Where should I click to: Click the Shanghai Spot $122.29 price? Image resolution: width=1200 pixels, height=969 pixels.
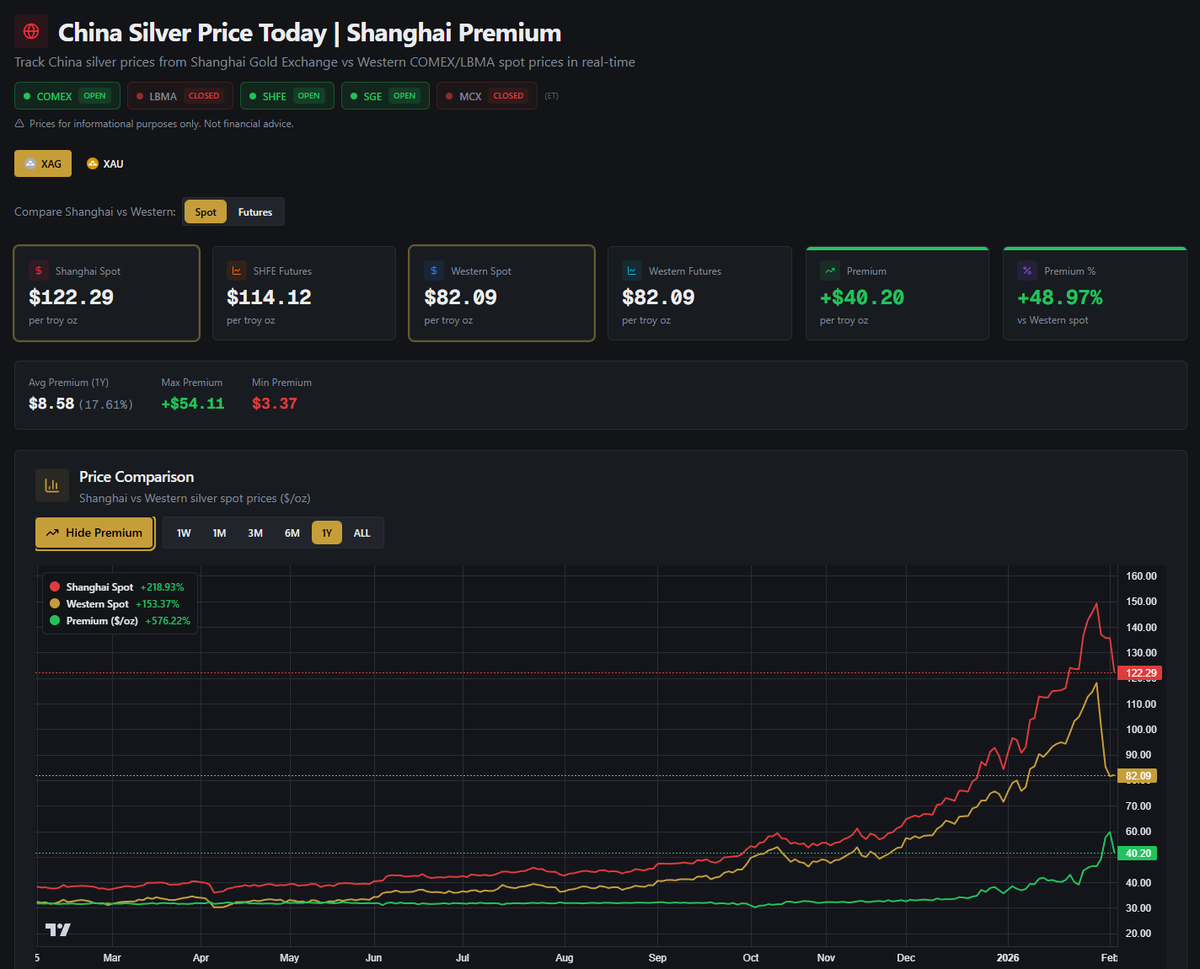coord(71,297)
